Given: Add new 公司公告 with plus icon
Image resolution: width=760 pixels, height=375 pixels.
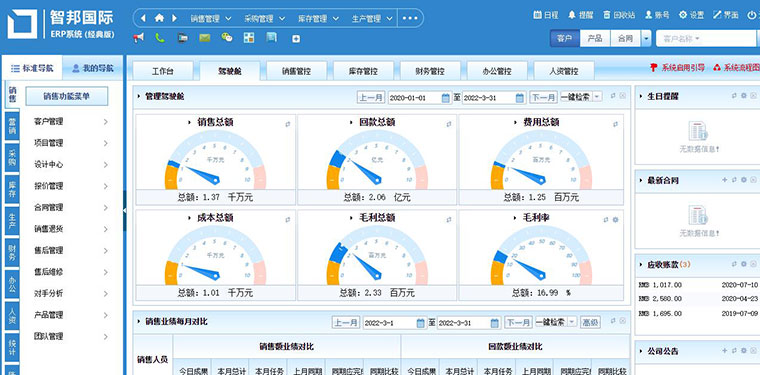Looking at the screenshot, I should 725,350.
